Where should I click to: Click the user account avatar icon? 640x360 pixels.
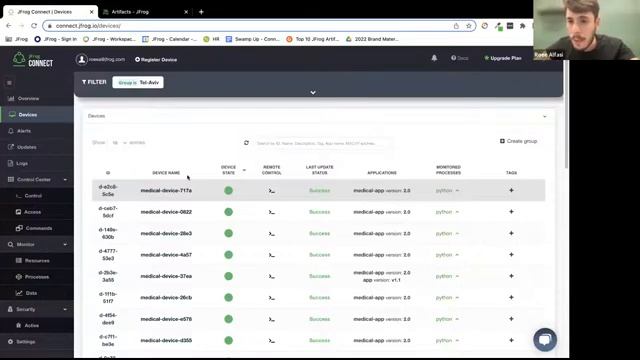click(x=82, y=59)
